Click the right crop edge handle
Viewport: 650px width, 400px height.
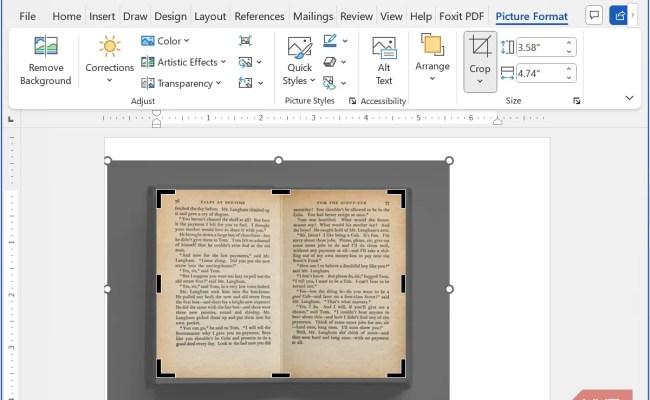[403, 284]
